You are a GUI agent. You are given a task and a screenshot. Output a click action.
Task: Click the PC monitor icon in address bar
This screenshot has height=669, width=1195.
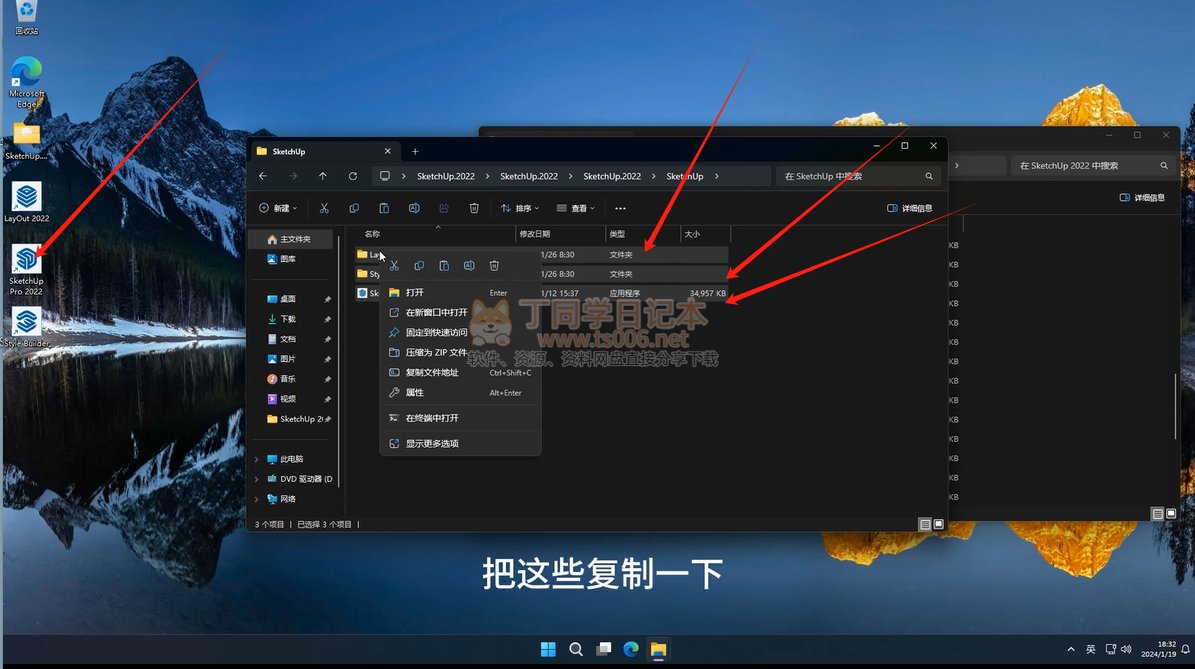pyautogui.click(x=385, y=176)
